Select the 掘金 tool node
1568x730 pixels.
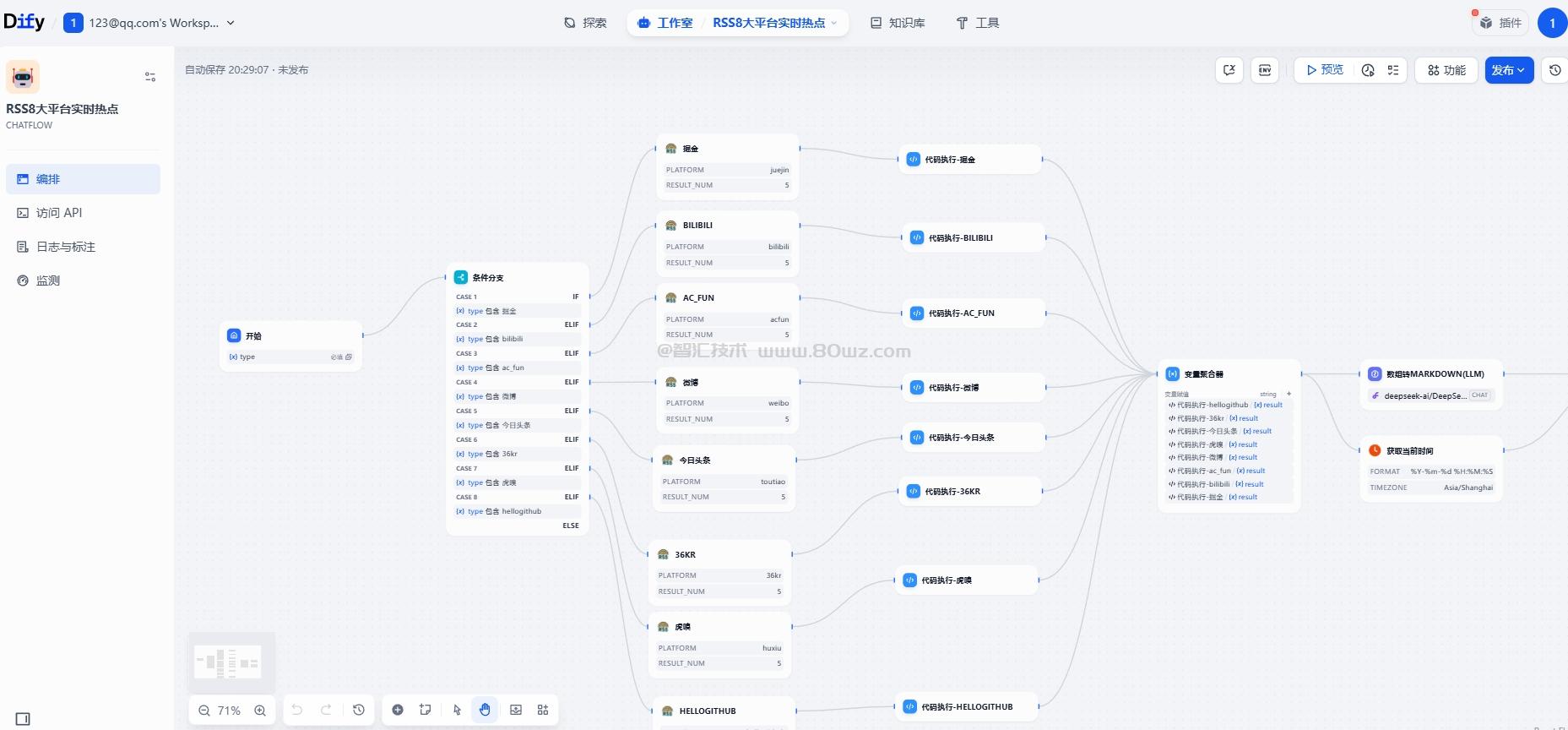[728, 166]
